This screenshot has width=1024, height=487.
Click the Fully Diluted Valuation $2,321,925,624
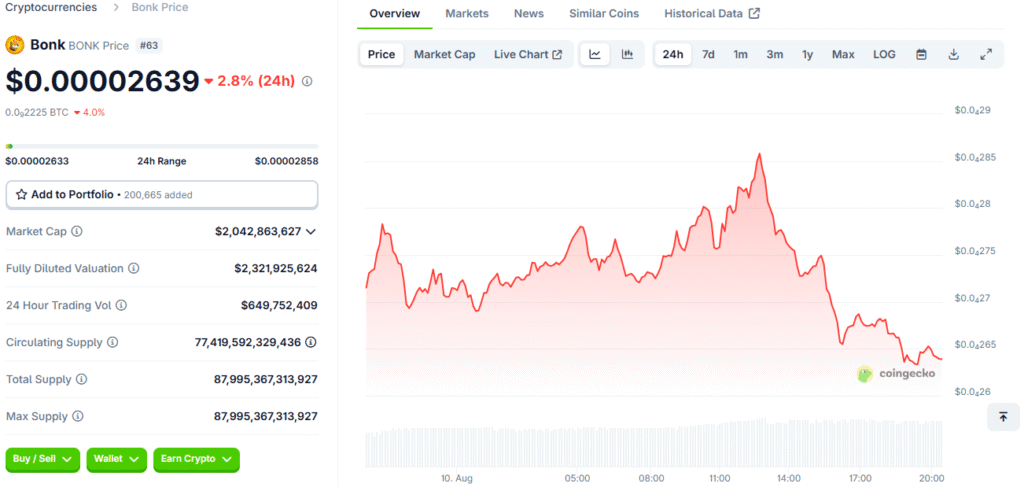[x=276, y=268]
